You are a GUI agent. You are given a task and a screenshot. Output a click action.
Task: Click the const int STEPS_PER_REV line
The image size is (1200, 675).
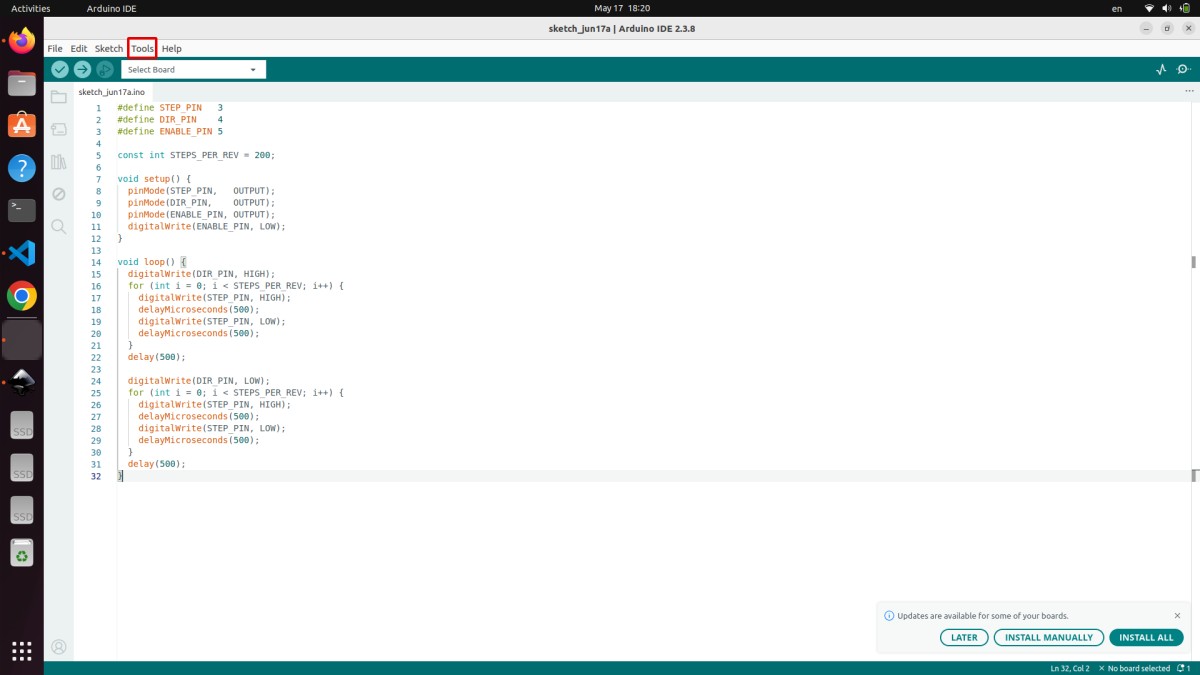[x=196, y=155]
